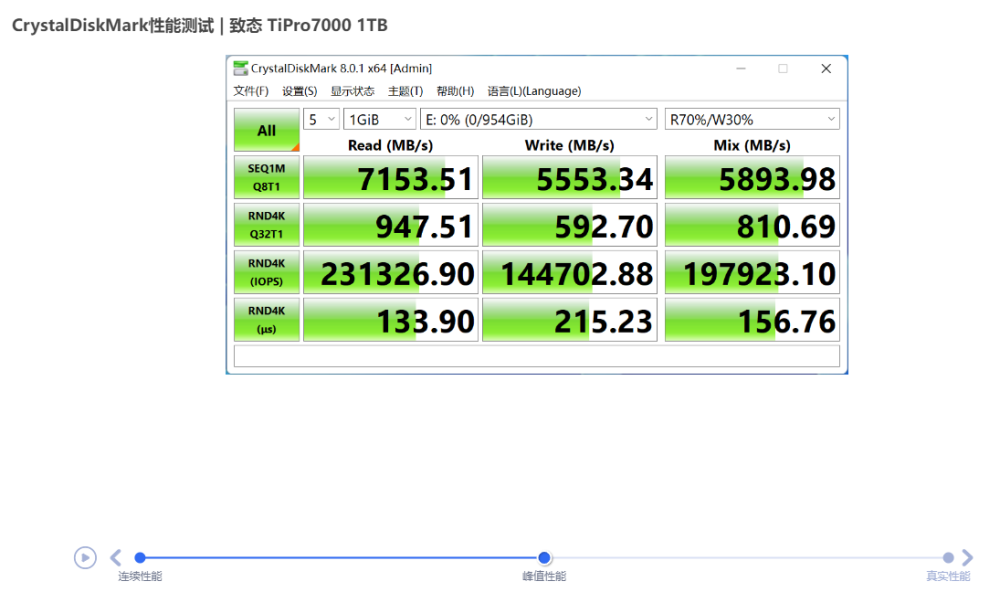Play the slideshow with the play button
This screenshot has height=592, width=1000.
85,558
